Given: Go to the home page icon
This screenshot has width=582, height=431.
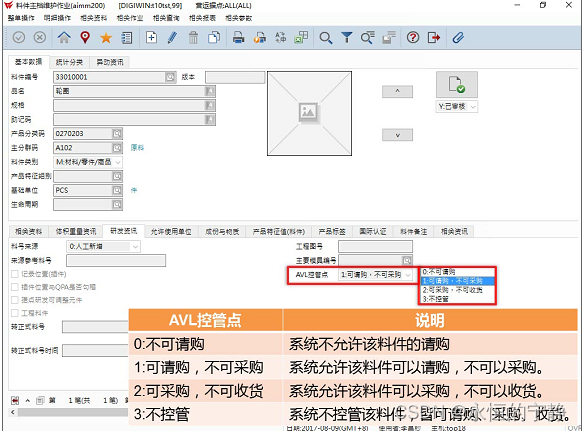Looking at the screenshot, I should pos(64,37).
